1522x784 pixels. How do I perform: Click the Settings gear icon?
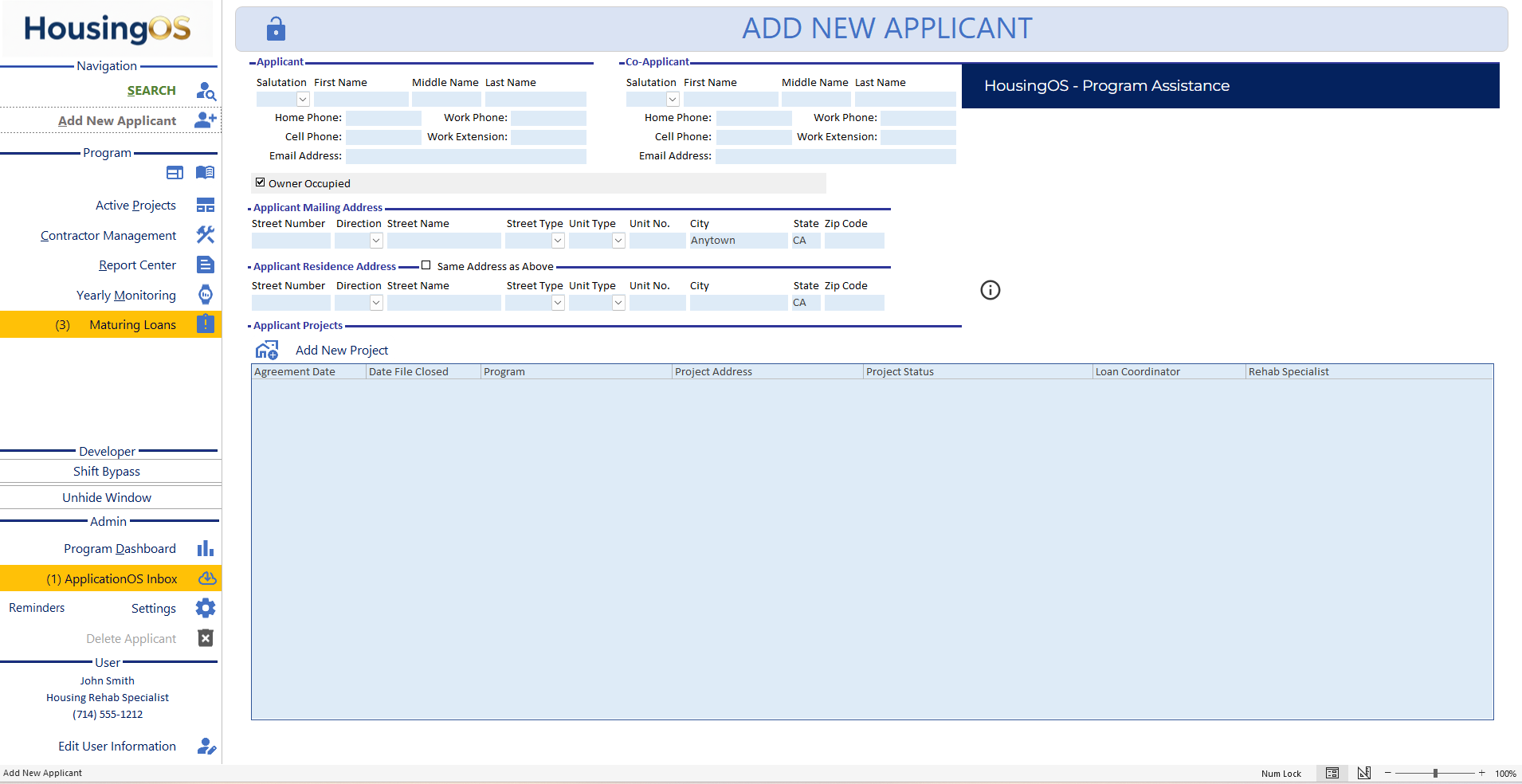pyautogui.click(x=206, y=608)
